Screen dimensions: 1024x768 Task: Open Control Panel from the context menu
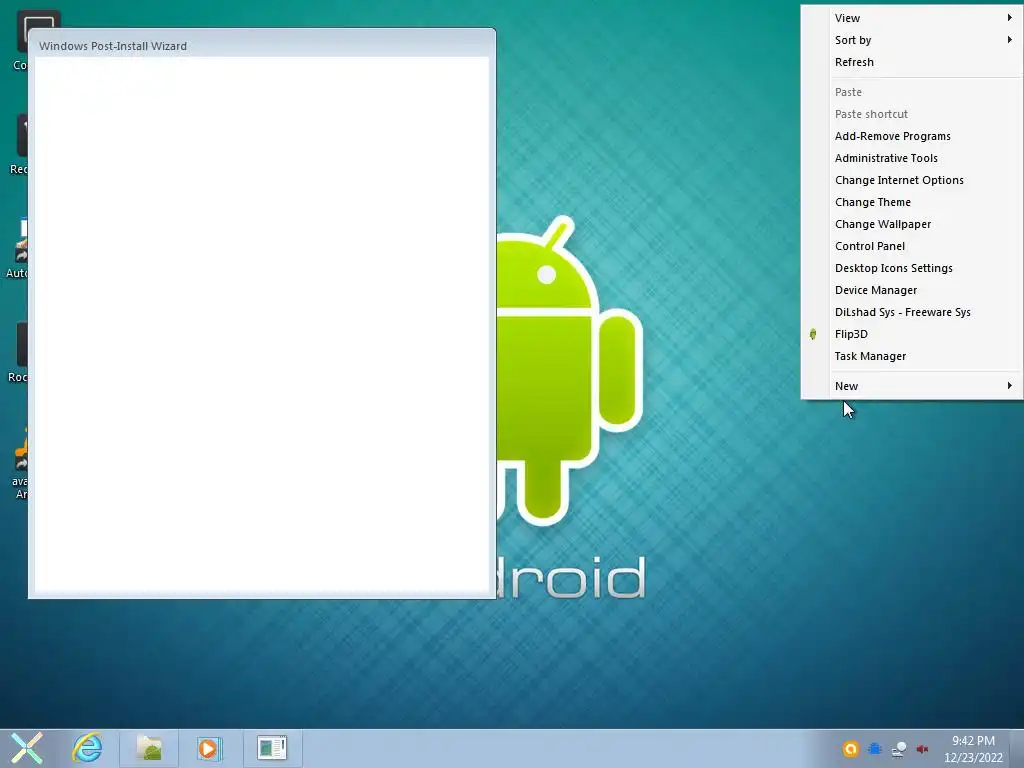(912, 246)
